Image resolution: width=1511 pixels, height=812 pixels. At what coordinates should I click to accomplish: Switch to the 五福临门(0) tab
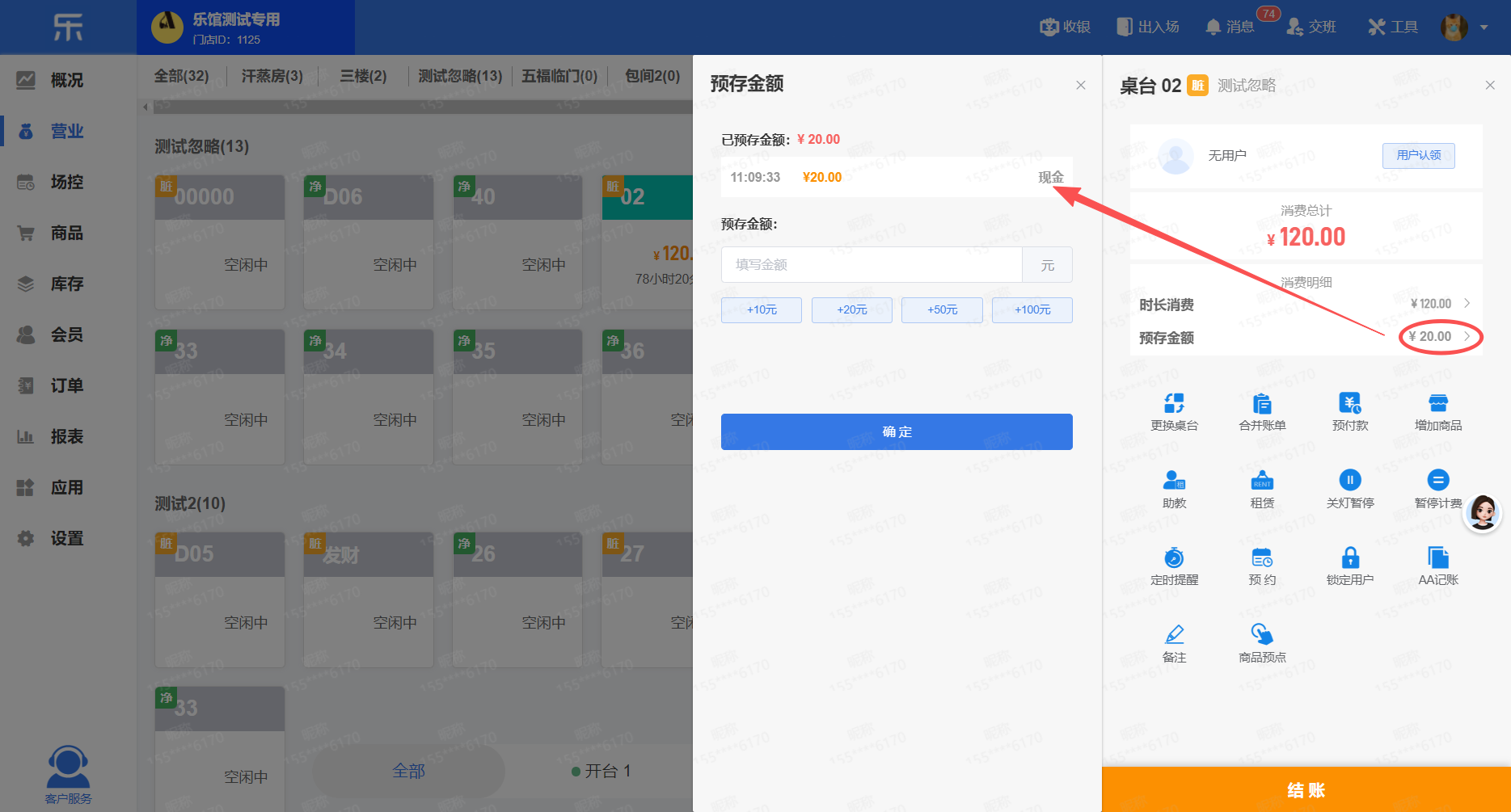559,76
